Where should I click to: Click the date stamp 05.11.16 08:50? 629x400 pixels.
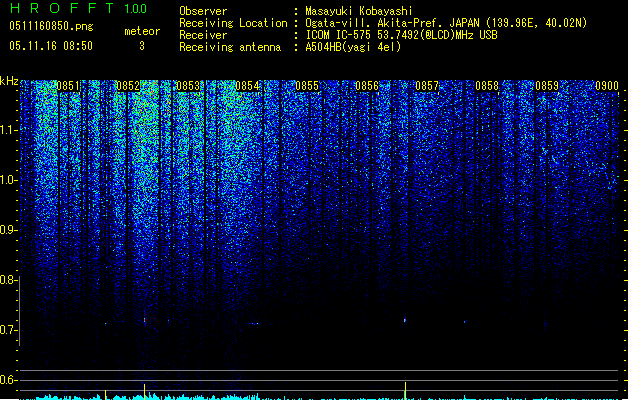click(51, 46)
